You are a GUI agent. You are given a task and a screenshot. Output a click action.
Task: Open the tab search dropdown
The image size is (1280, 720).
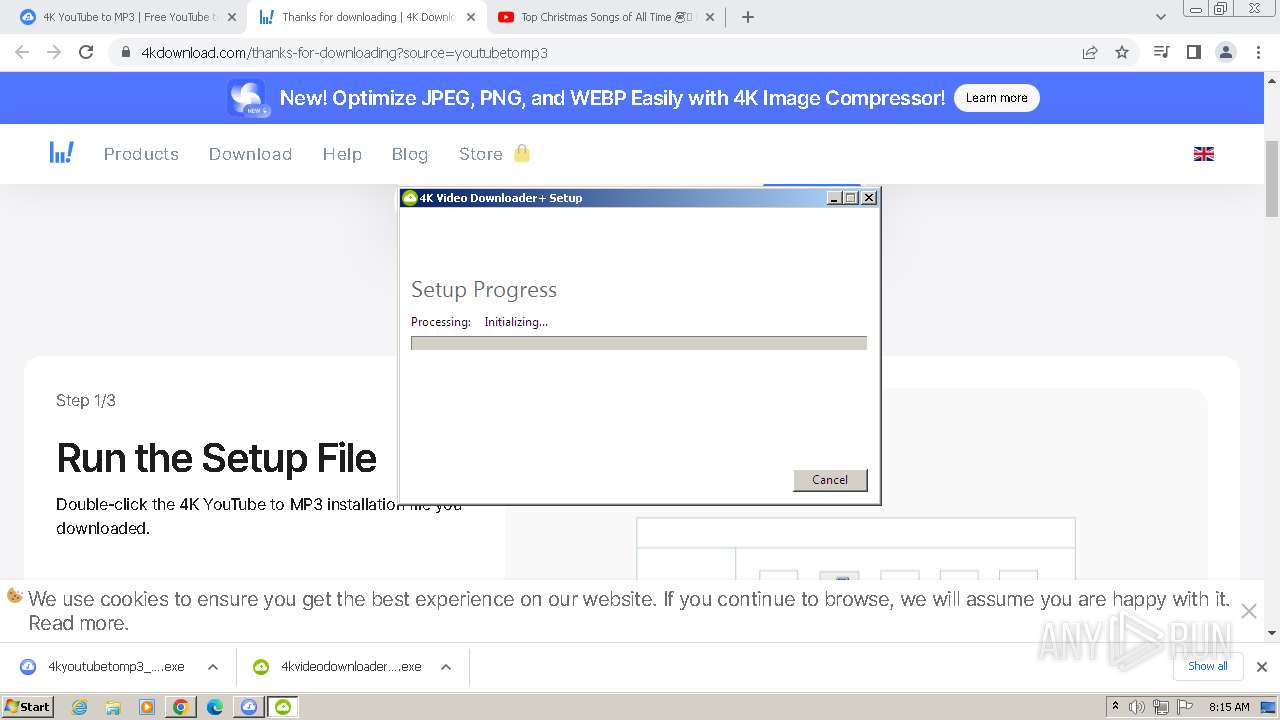point(1161,17)
